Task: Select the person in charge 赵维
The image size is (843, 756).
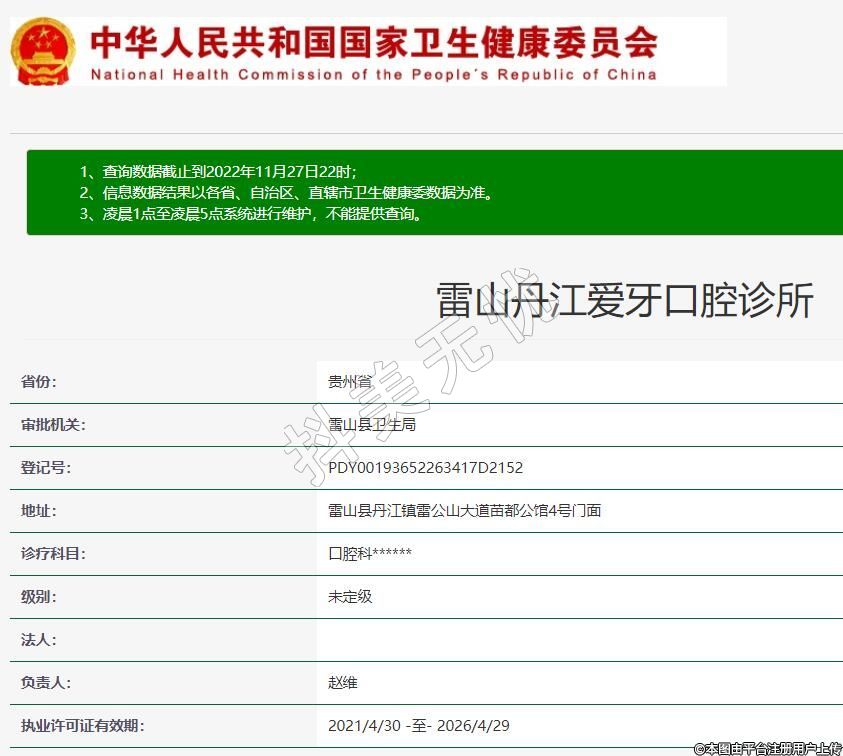Action: tap(342, 683)
